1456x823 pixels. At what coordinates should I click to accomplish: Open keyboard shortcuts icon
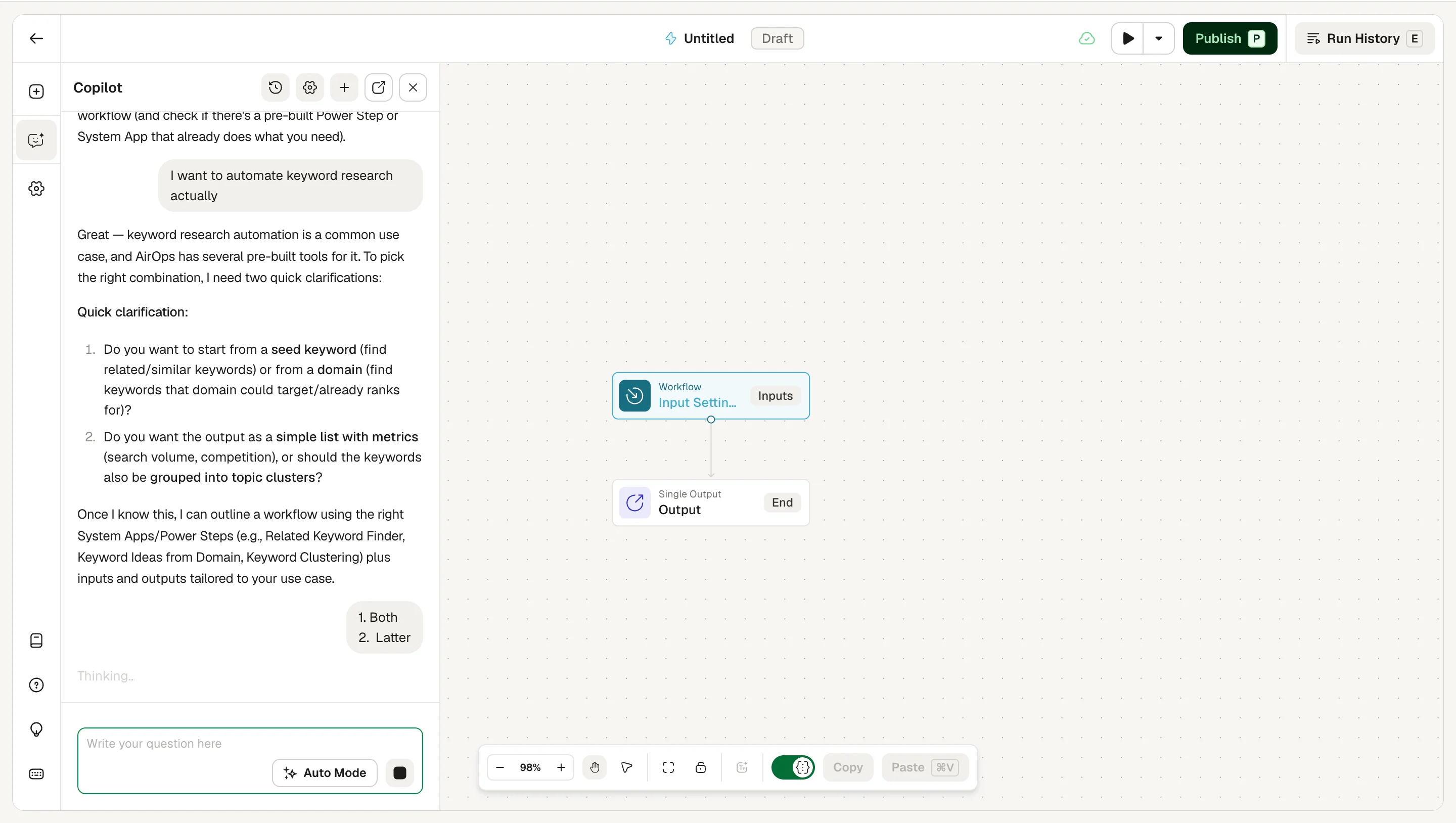pos(36,774)
